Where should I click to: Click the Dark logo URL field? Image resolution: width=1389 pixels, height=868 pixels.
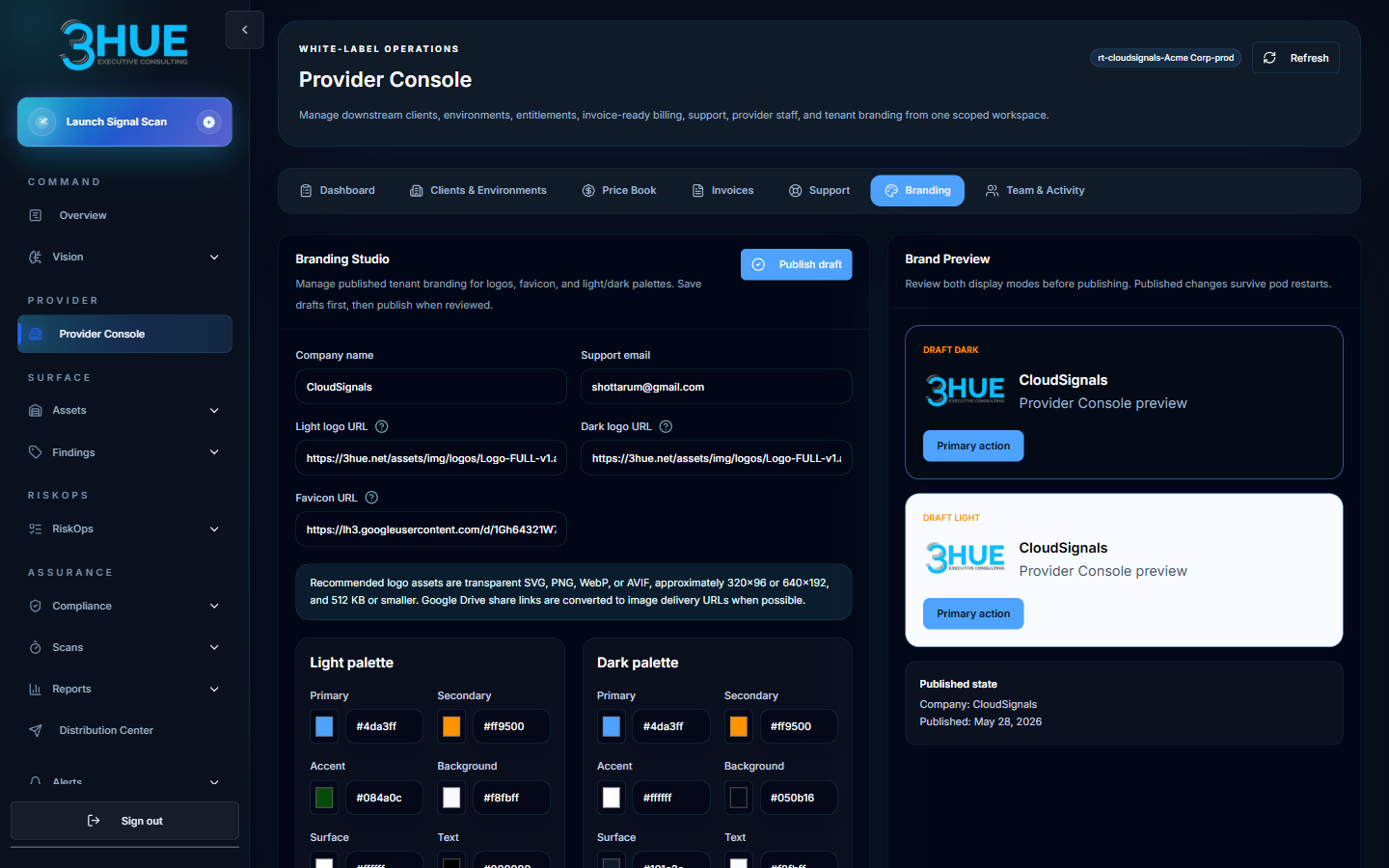(x=716, y=458)
